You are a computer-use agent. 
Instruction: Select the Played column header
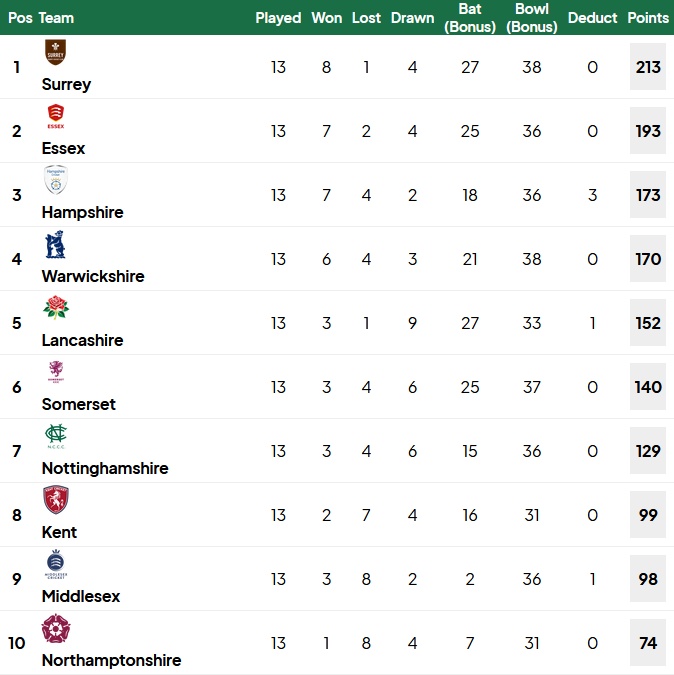[x=278, y=18]
